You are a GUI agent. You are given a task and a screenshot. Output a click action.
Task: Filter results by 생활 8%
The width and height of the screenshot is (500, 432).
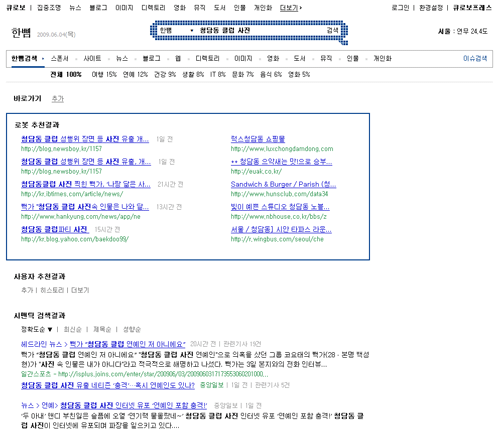[x=193, y=74]
